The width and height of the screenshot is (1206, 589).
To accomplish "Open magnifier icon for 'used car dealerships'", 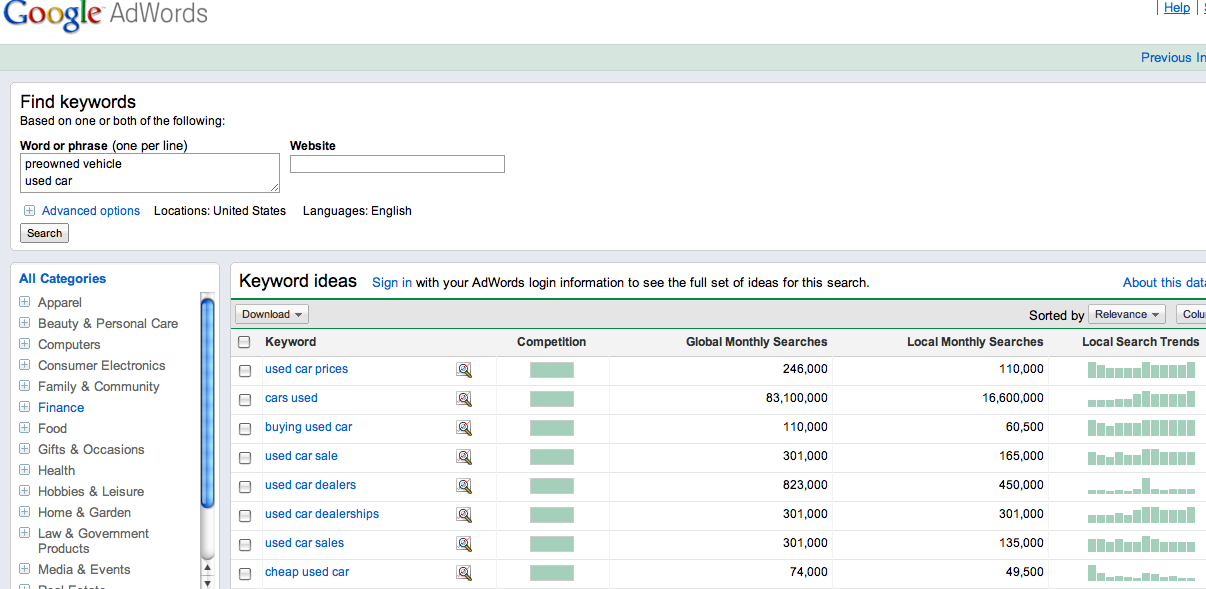I will [x=464, y=515].
